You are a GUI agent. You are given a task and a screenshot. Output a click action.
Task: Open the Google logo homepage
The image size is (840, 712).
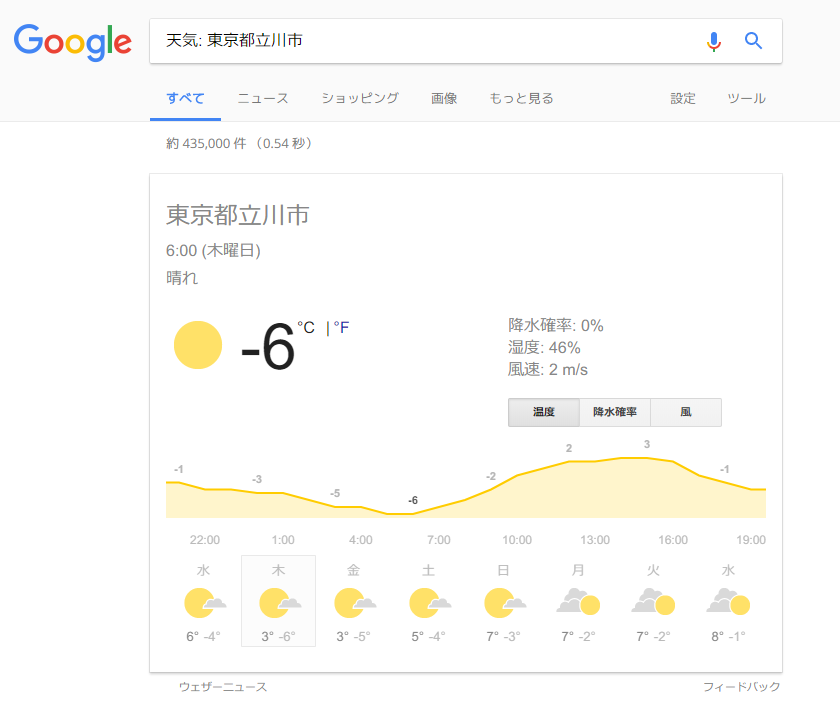coord(72,42)
